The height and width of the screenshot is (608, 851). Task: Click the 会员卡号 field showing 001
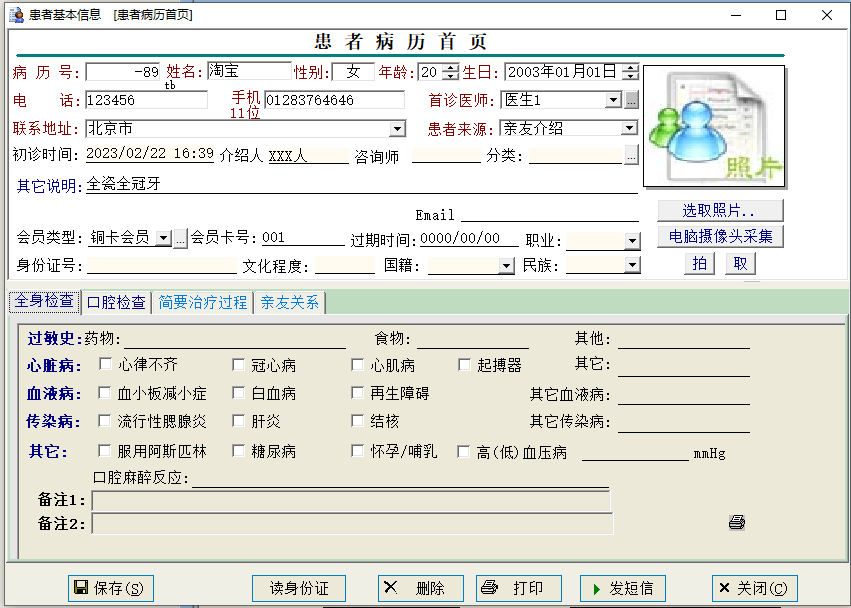coord(303,238)
